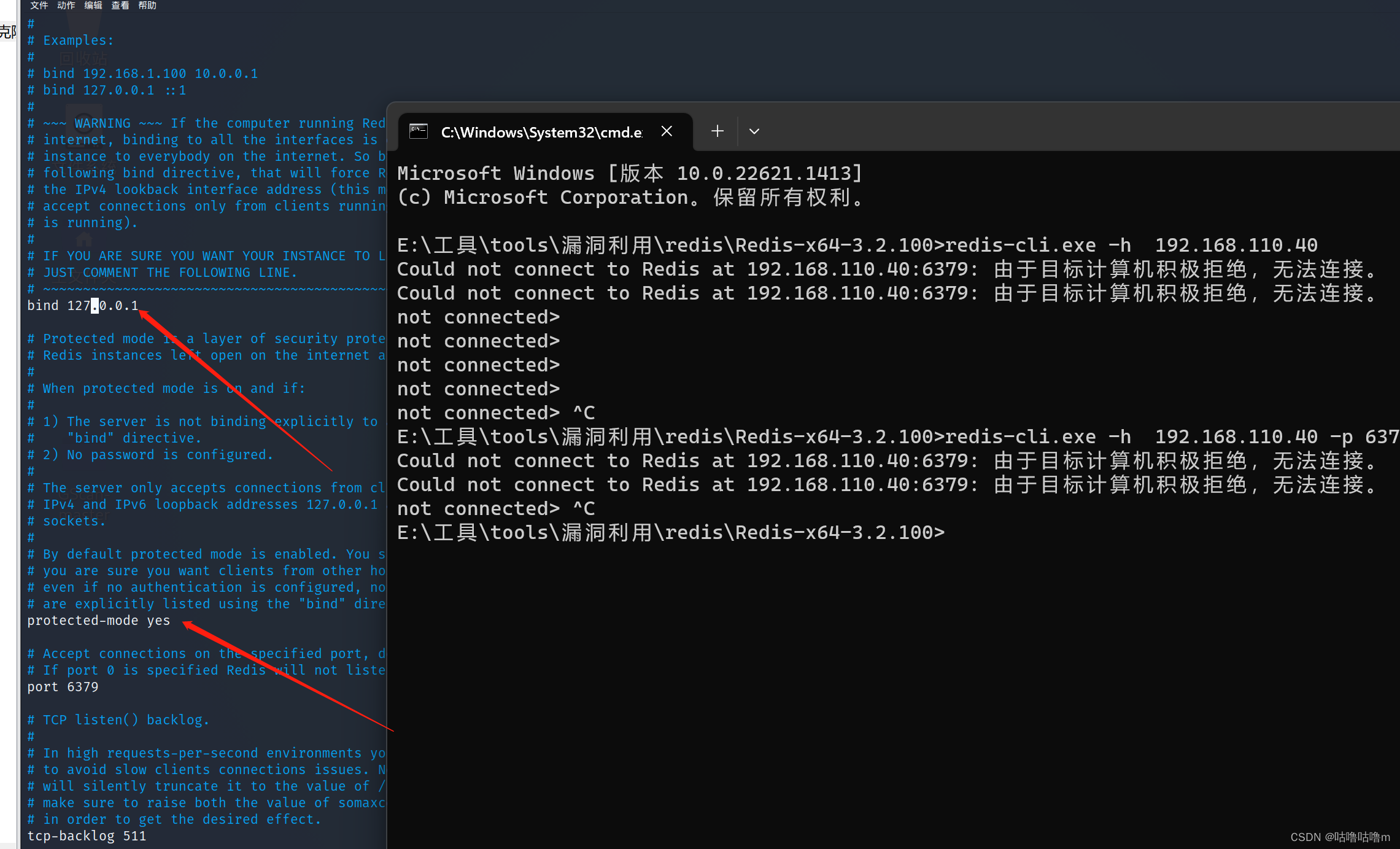Open a new terminal tab with plus
Viewport: 1400px width, 849px height.
717,131
